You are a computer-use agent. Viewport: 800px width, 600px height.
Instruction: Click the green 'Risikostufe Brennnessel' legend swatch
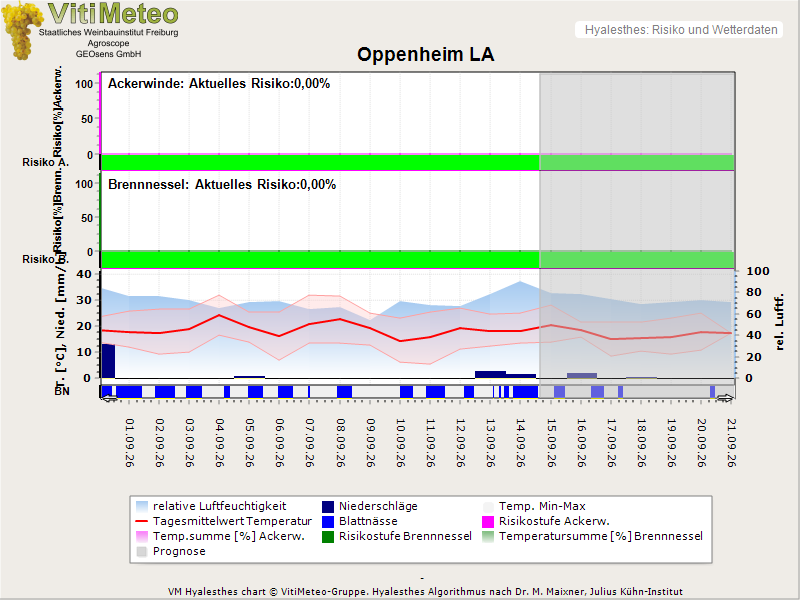click(x=328, y=536)
